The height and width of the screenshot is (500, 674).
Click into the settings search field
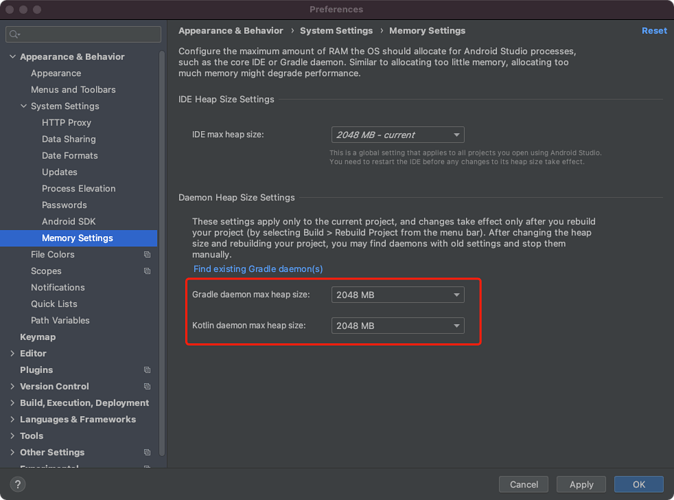(85, 35)
